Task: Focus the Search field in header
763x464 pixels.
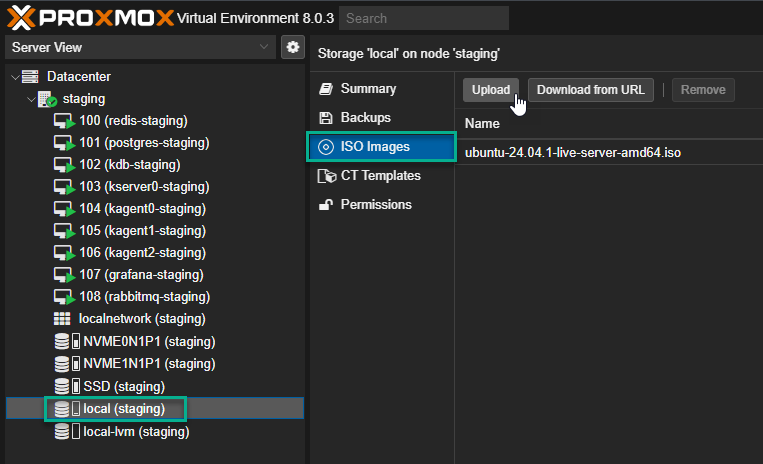Action: [423, 18]
